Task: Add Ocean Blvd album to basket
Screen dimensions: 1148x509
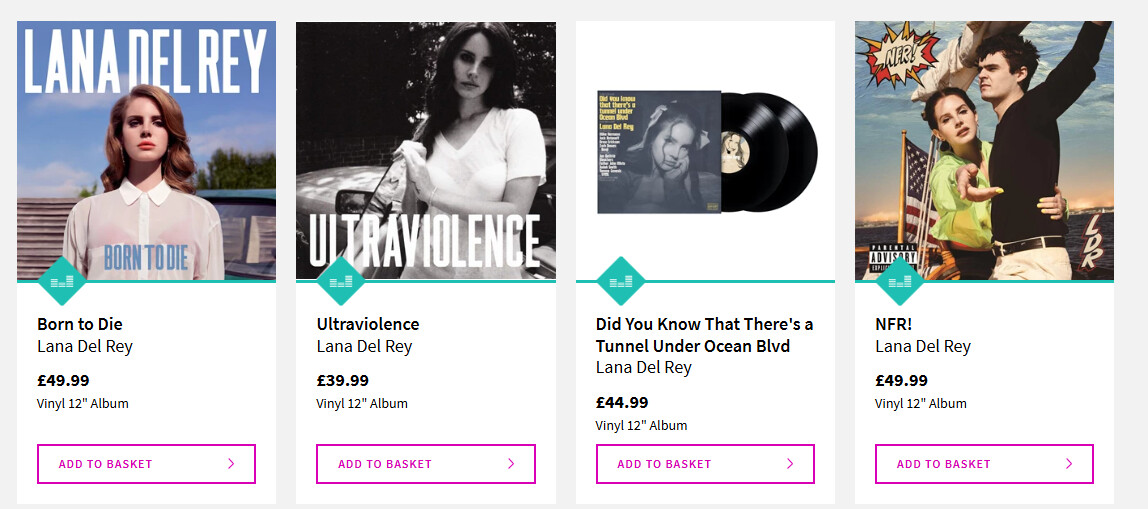Action: click(x=704, y=464)
